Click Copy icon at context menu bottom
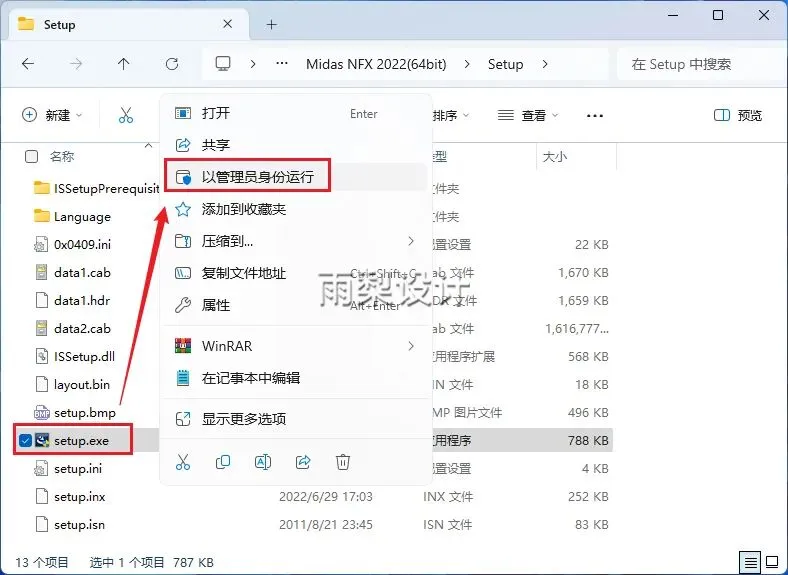788x575 pixels. point(223,461)
